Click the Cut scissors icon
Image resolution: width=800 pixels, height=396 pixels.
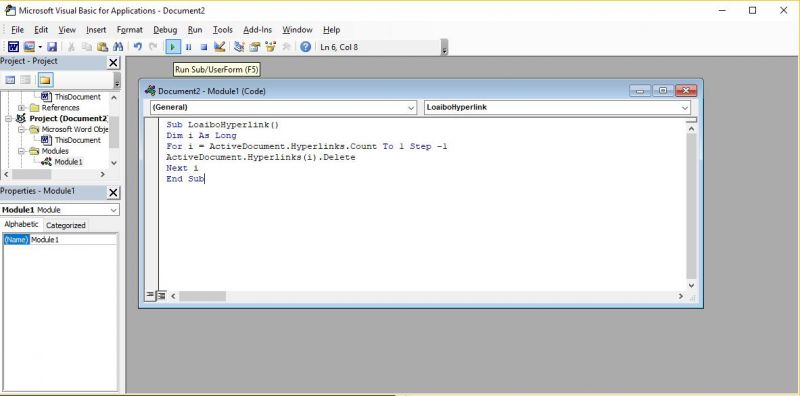pos(71,47)
